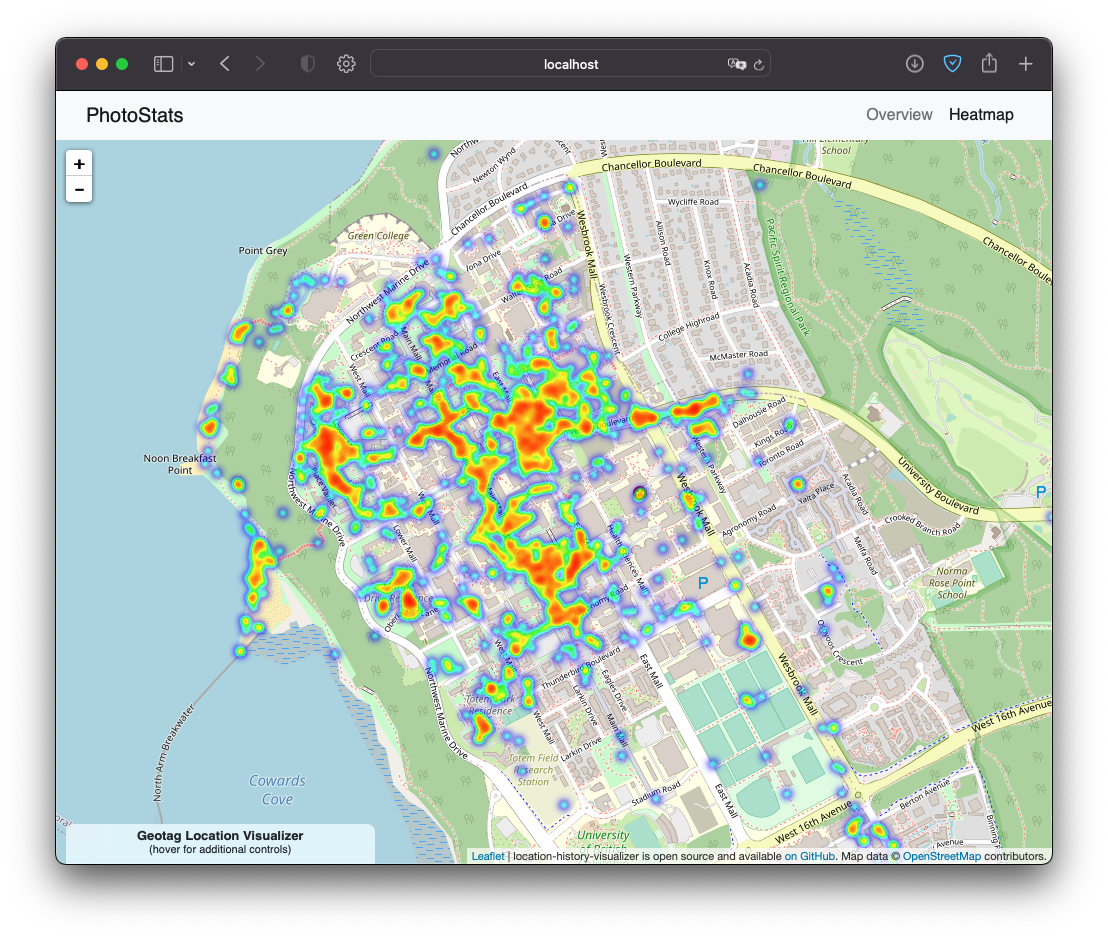Screen dimensions: 1108x938
Task: Click the 'Wycliffe Road' street label
Action: tap(693, 202)
